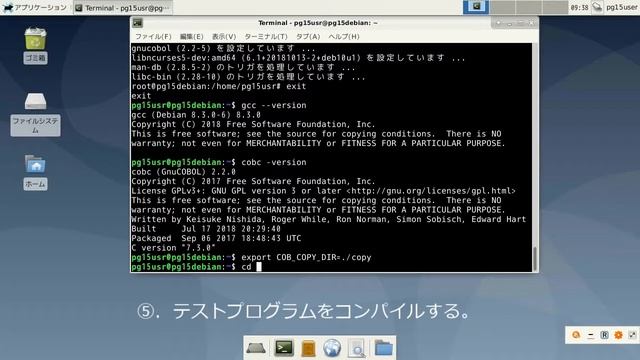Click the 'Written by Keisuke Nishida' line
Viewport: 640px width, 360px height.
click(x=329, y=220)
